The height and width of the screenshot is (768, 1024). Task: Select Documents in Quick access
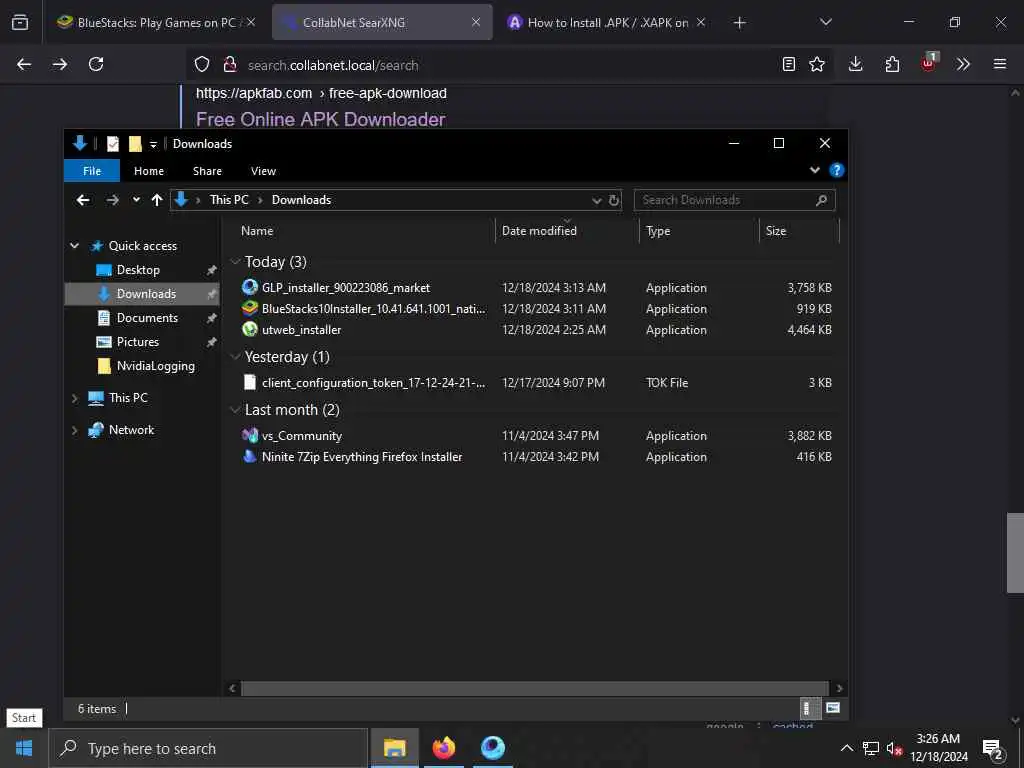(x=147, y=317)
